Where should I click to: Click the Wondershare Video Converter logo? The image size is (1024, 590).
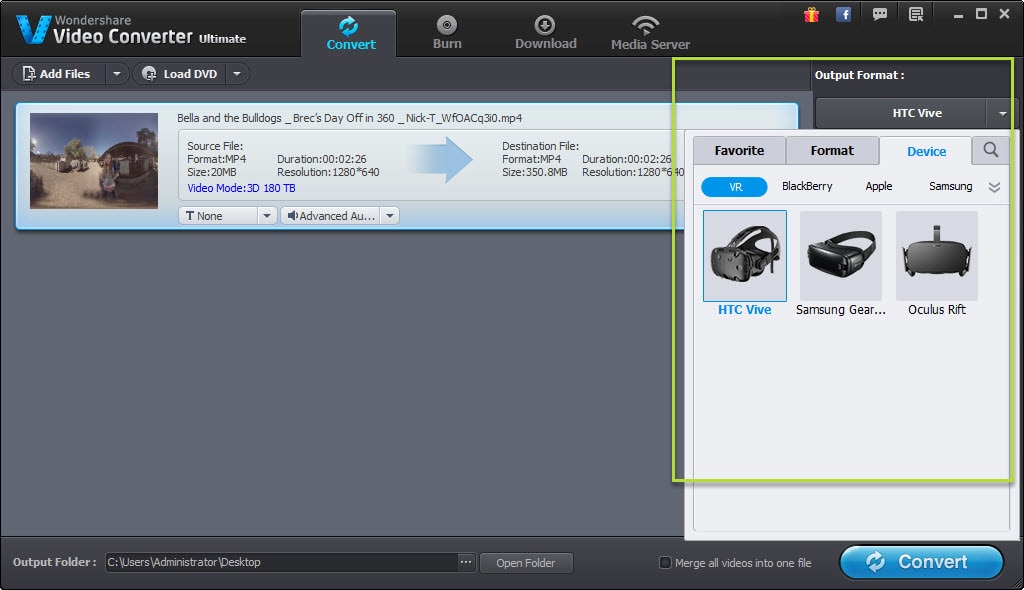(131, 30)
